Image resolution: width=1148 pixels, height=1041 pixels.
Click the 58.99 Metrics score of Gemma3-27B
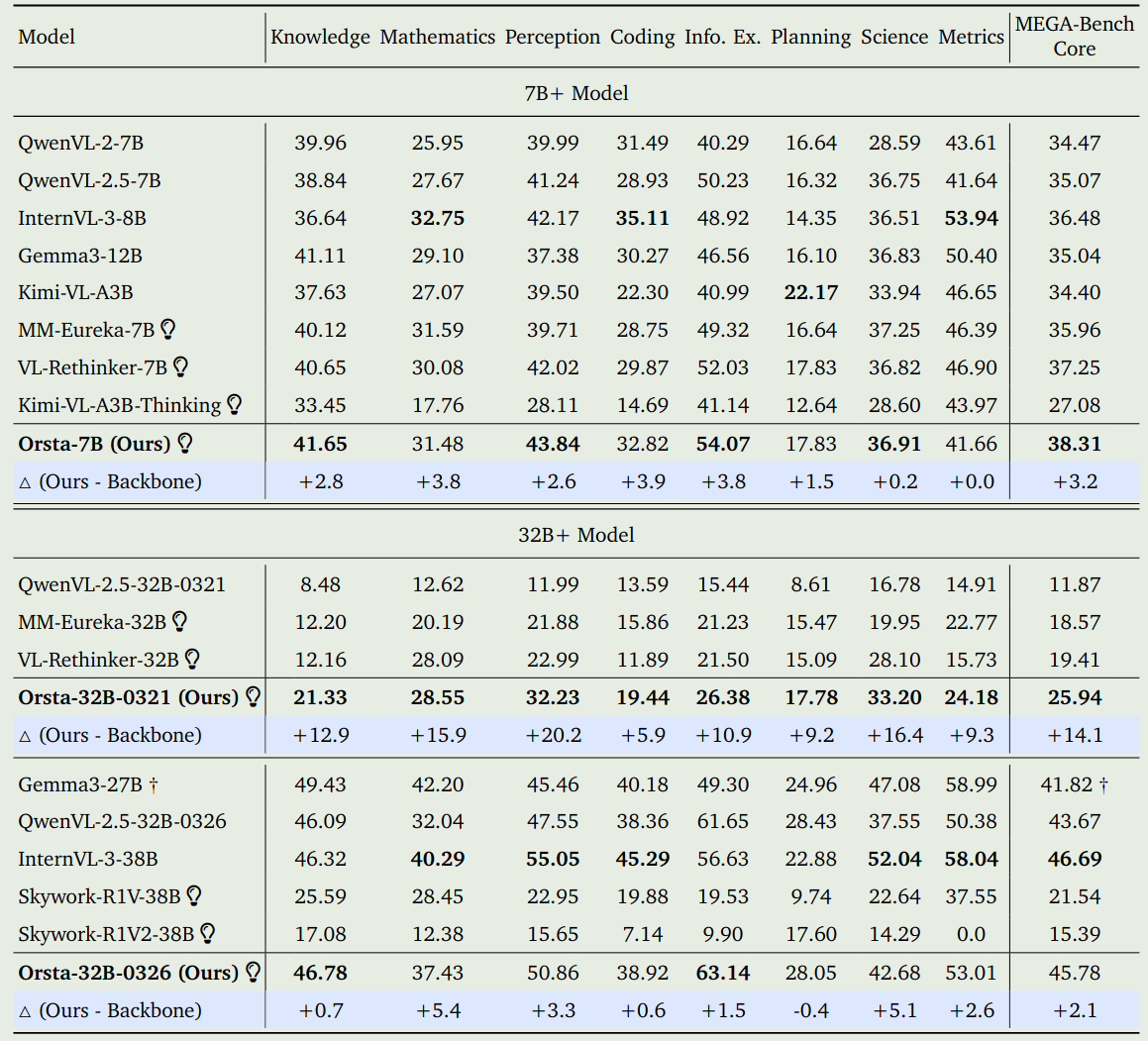(972, 784)
